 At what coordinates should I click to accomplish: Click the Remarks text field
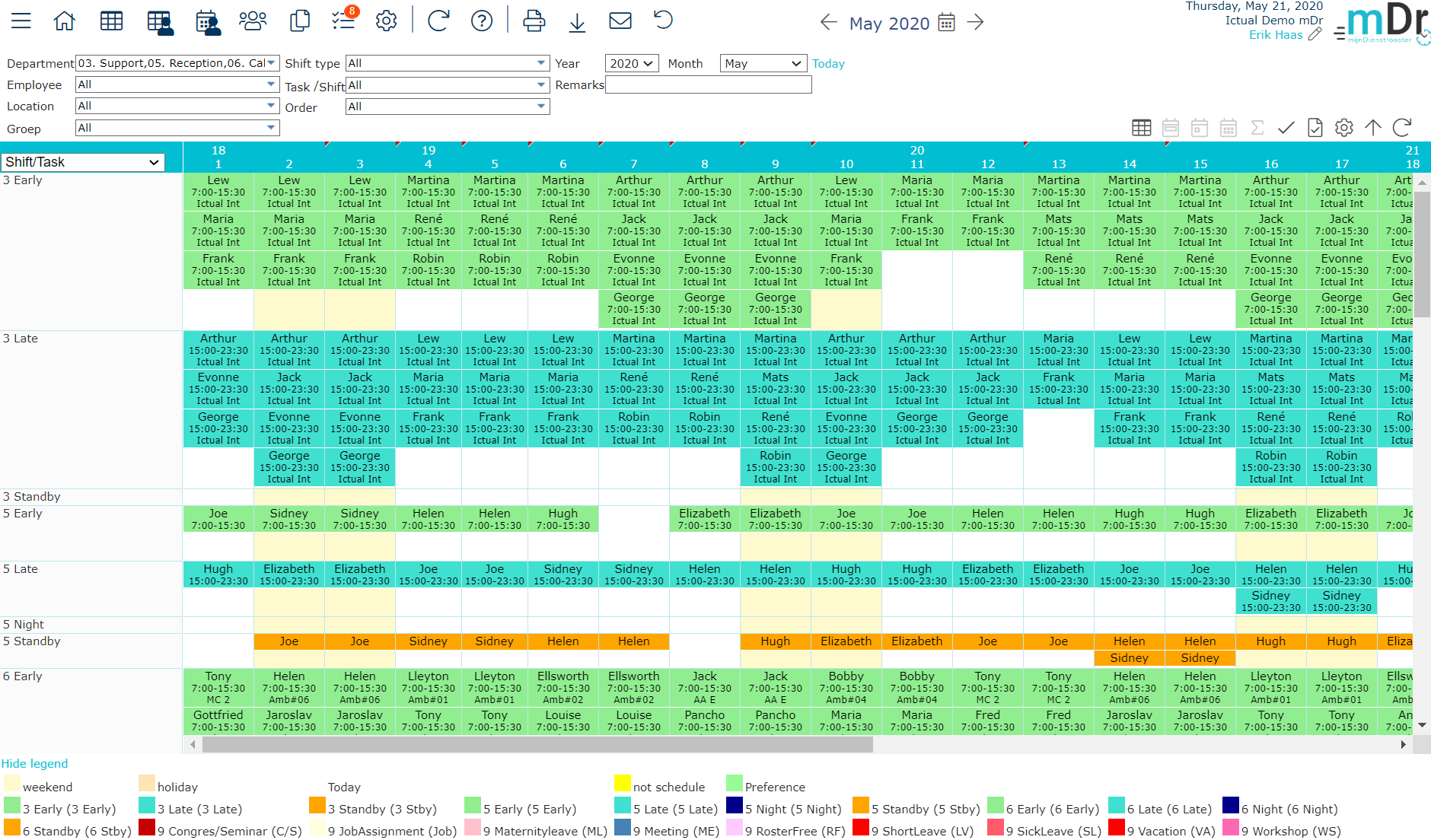(708, 85)
